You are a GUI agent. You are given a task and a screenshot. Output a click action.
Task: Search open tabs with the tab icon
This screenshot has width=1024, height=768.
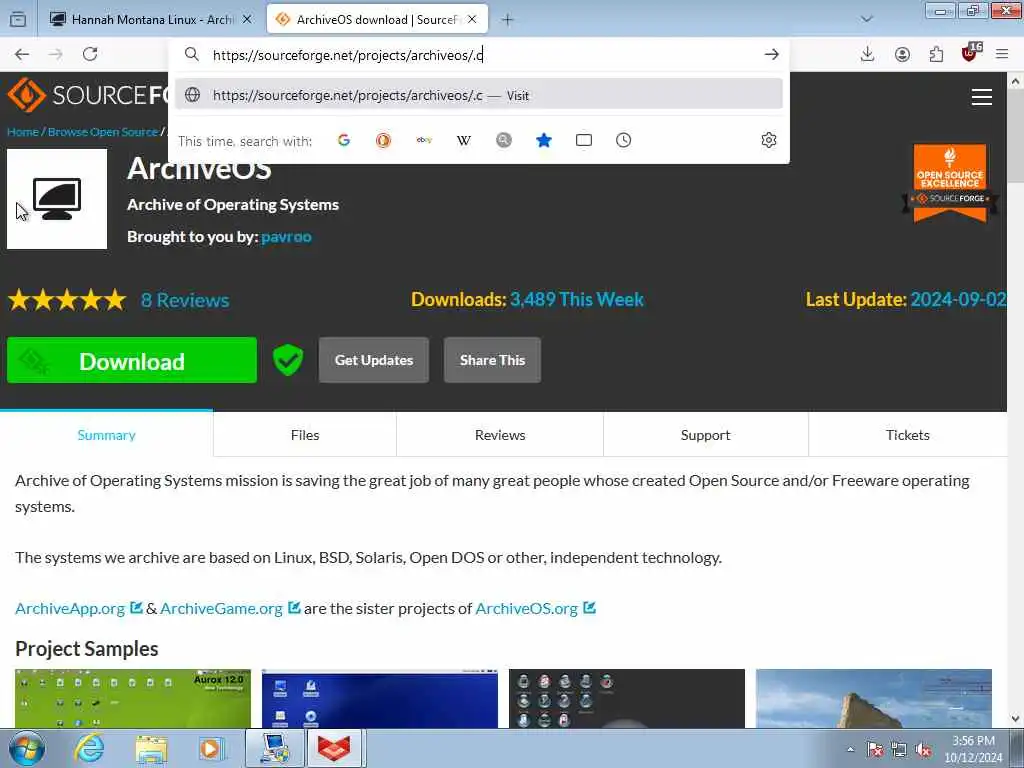(584, 140)
